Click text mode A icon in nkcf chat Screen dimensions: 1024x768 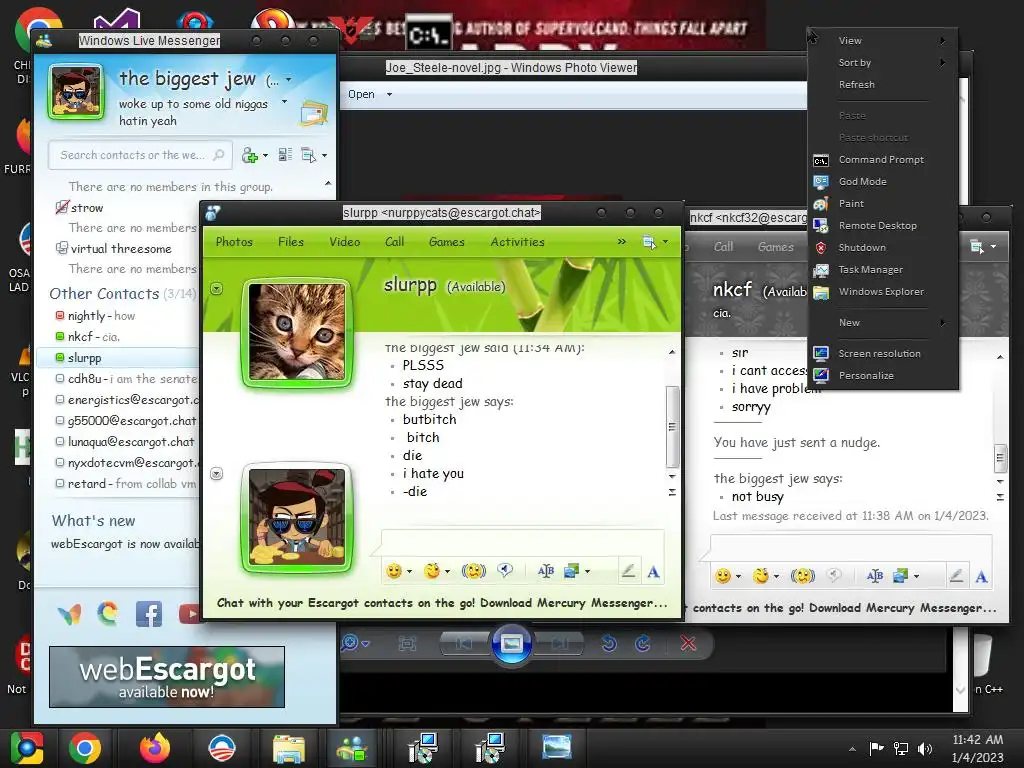(981, 577)
